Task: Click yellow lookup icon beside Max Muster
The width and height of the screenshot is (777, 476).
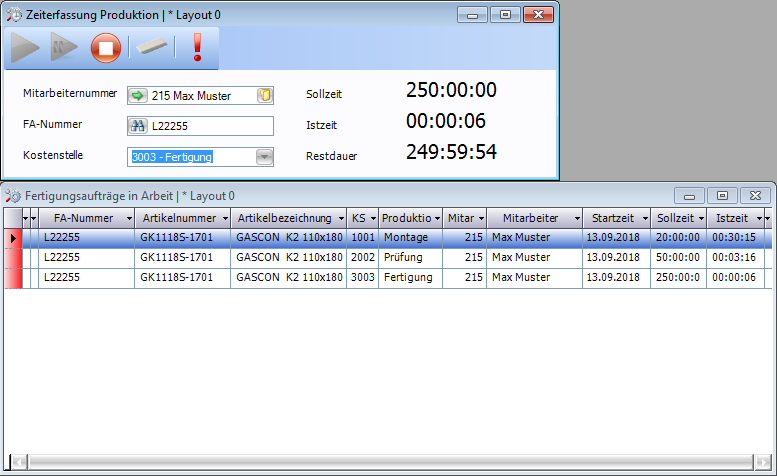Action: click(x=265, y=96)
